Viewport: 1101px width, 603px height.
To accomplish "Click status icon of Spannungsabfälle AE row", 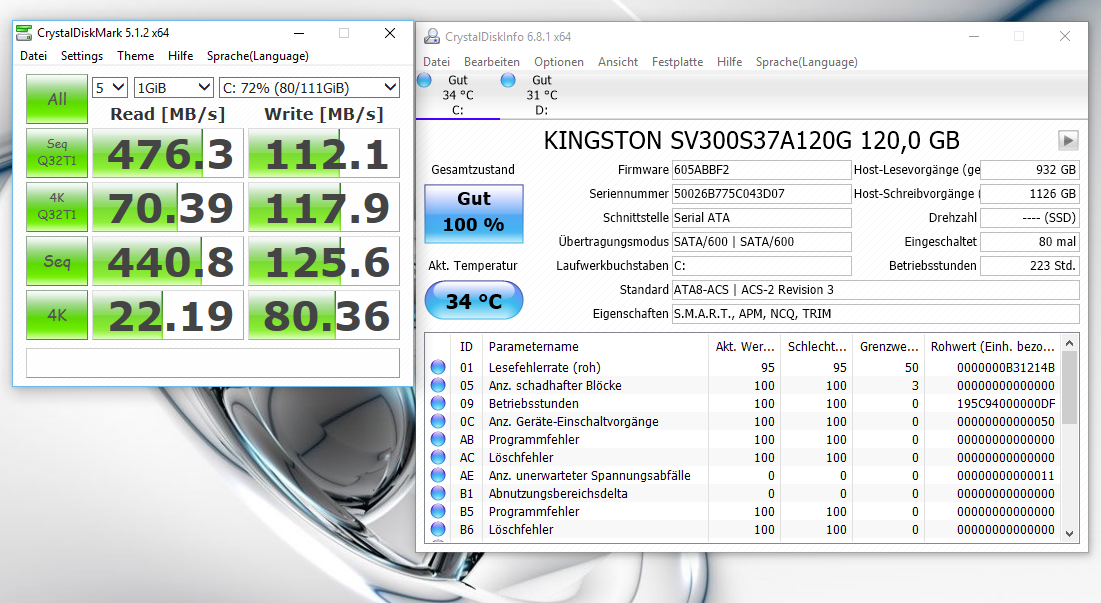I will 438,475.
